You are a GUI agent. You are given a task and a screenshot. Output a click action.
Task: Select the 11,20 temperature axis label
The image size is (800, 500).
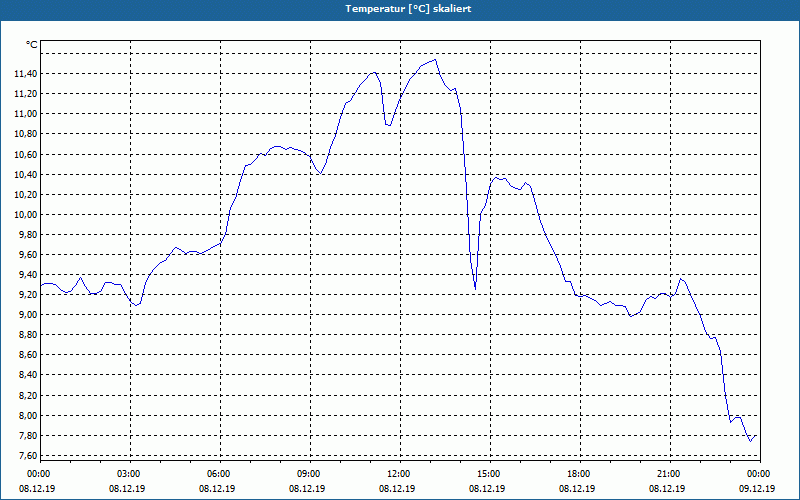tap(26, 93)
